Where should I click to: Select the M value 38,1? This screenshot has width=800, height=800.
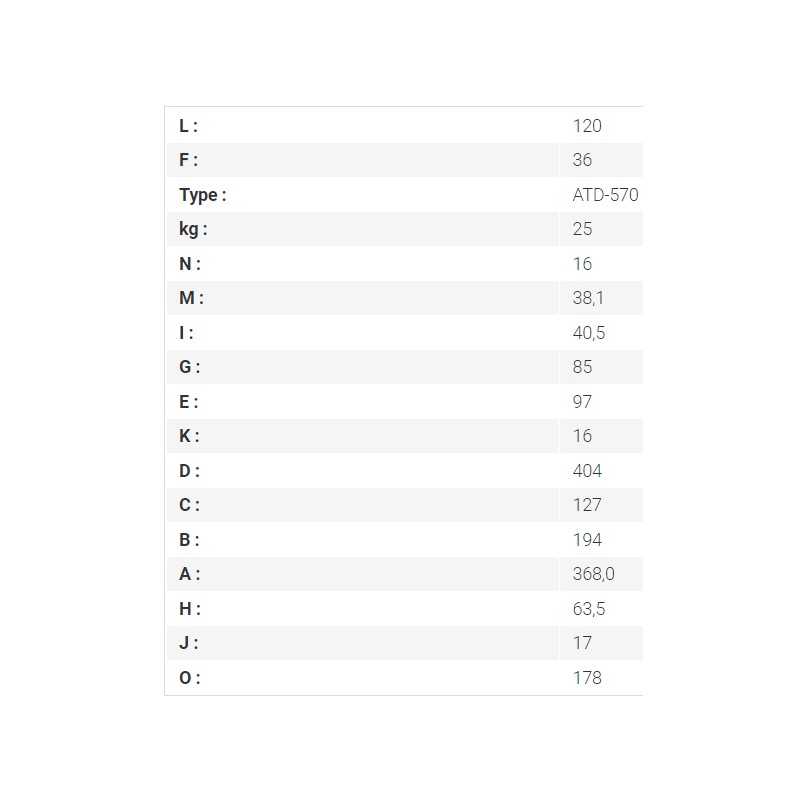tap(588, 297)
